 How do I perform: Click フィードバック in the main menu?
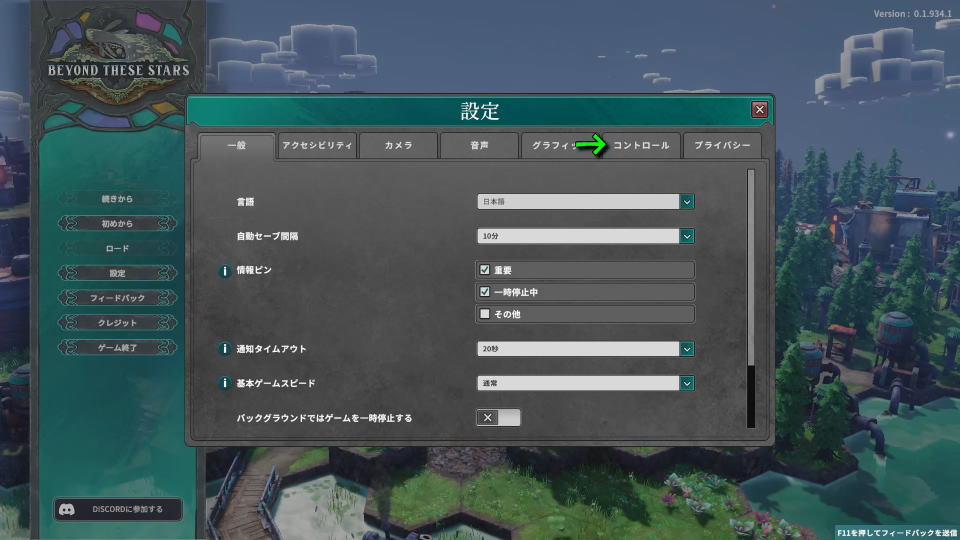click(x=117, y=298)
